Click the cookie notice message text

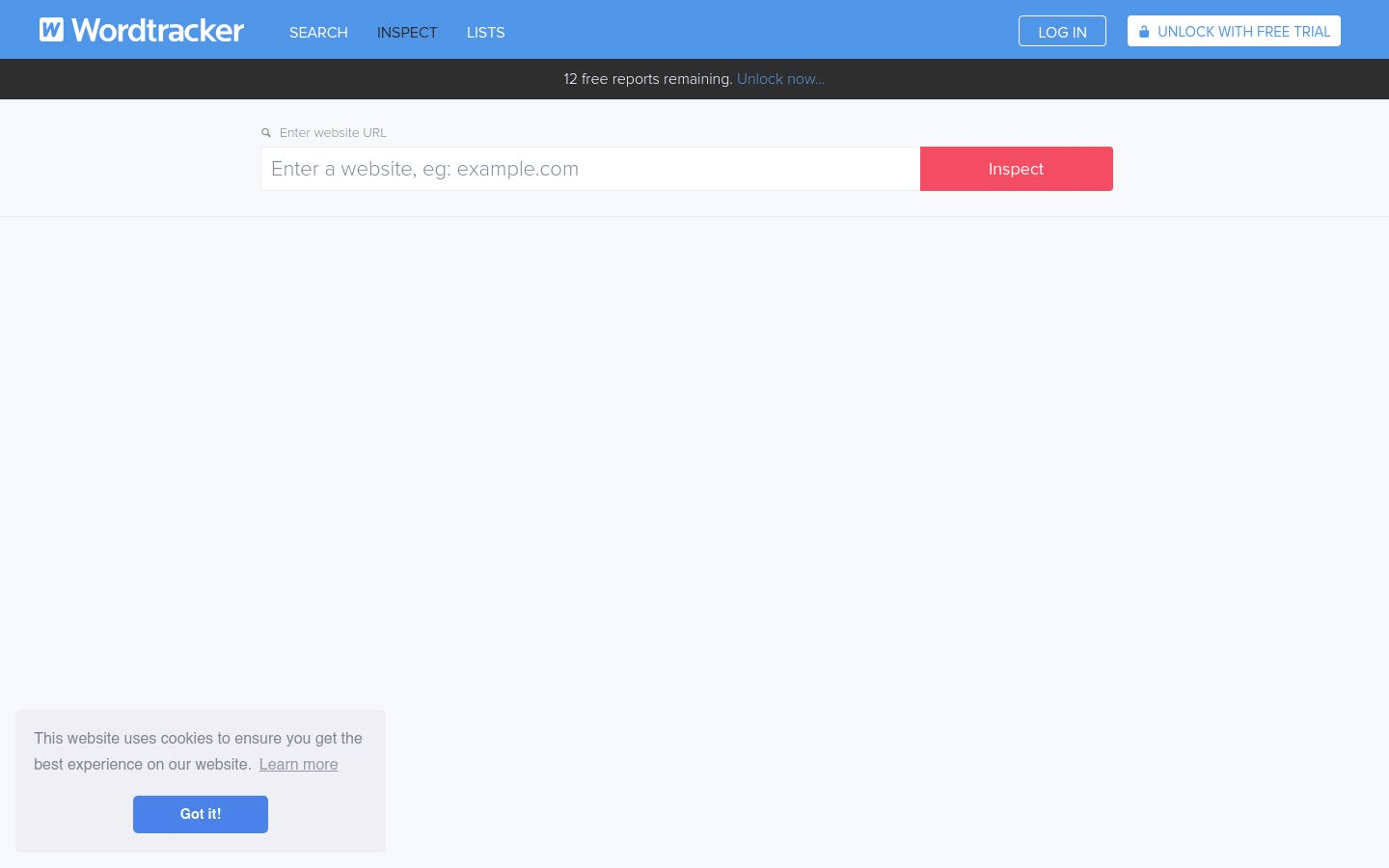coord(198,739)
